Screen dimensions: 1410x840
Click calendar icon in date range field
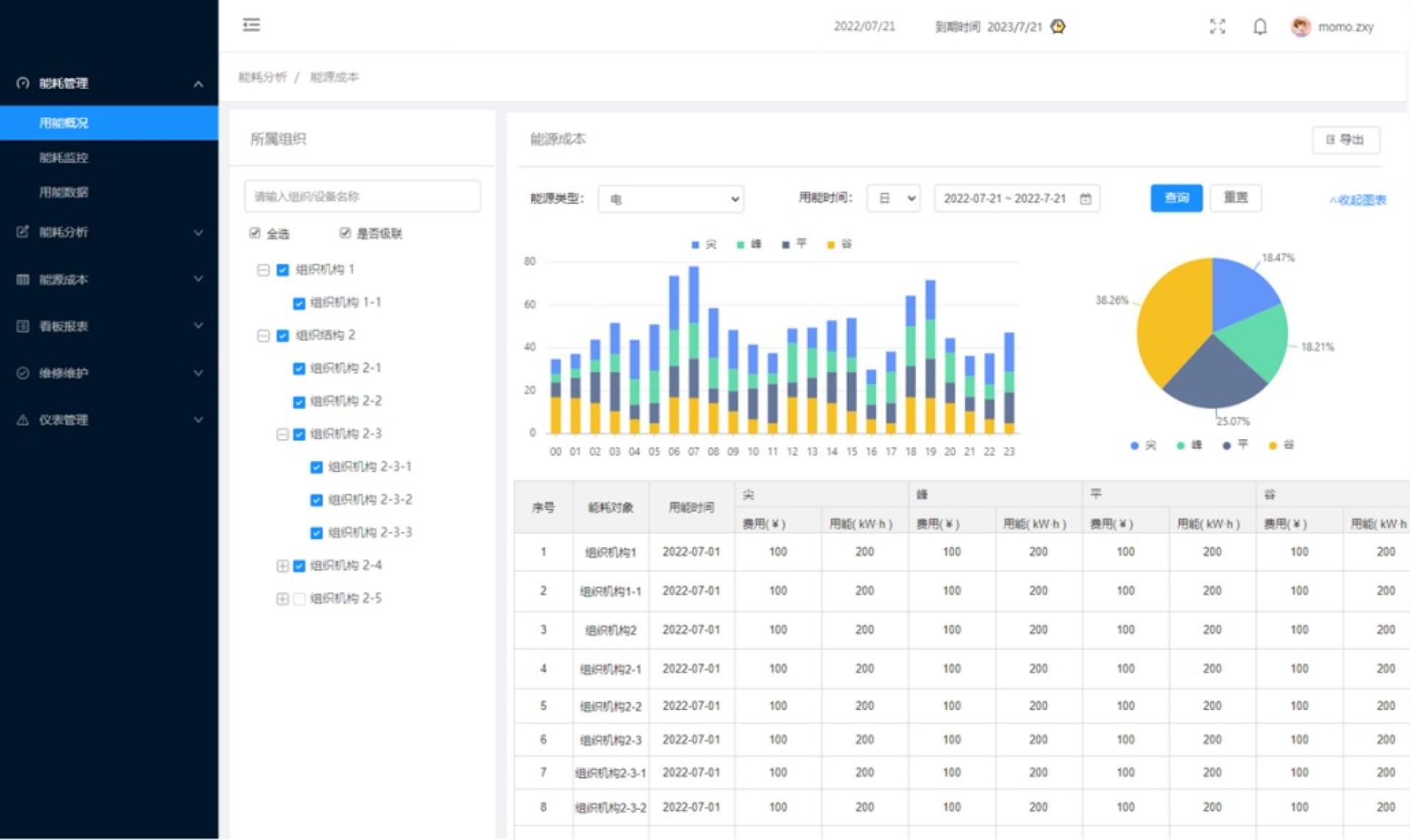click(x=1085, y=198)
